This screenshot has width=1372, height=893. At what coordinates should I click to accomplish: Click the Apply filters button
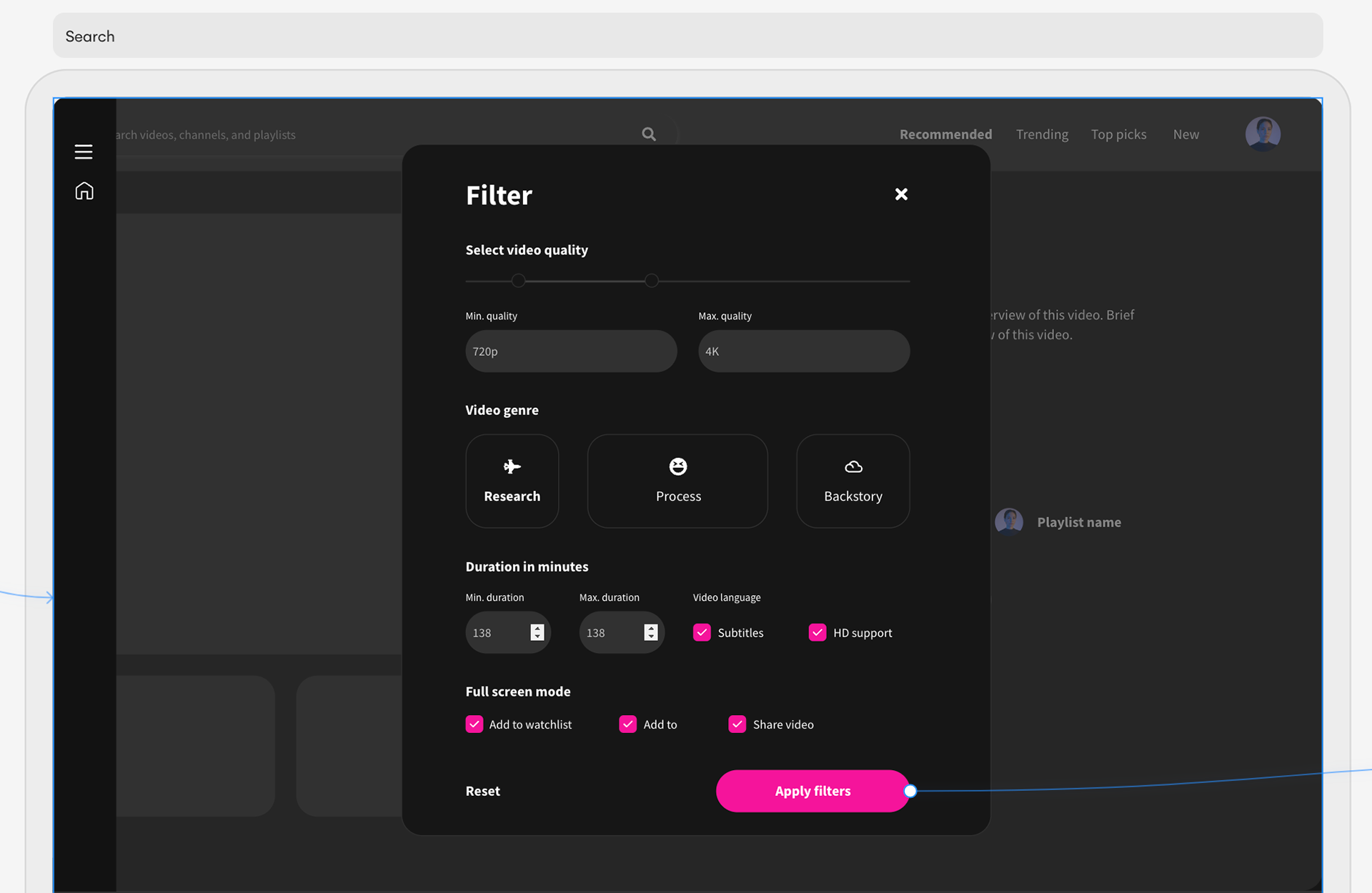812,791
